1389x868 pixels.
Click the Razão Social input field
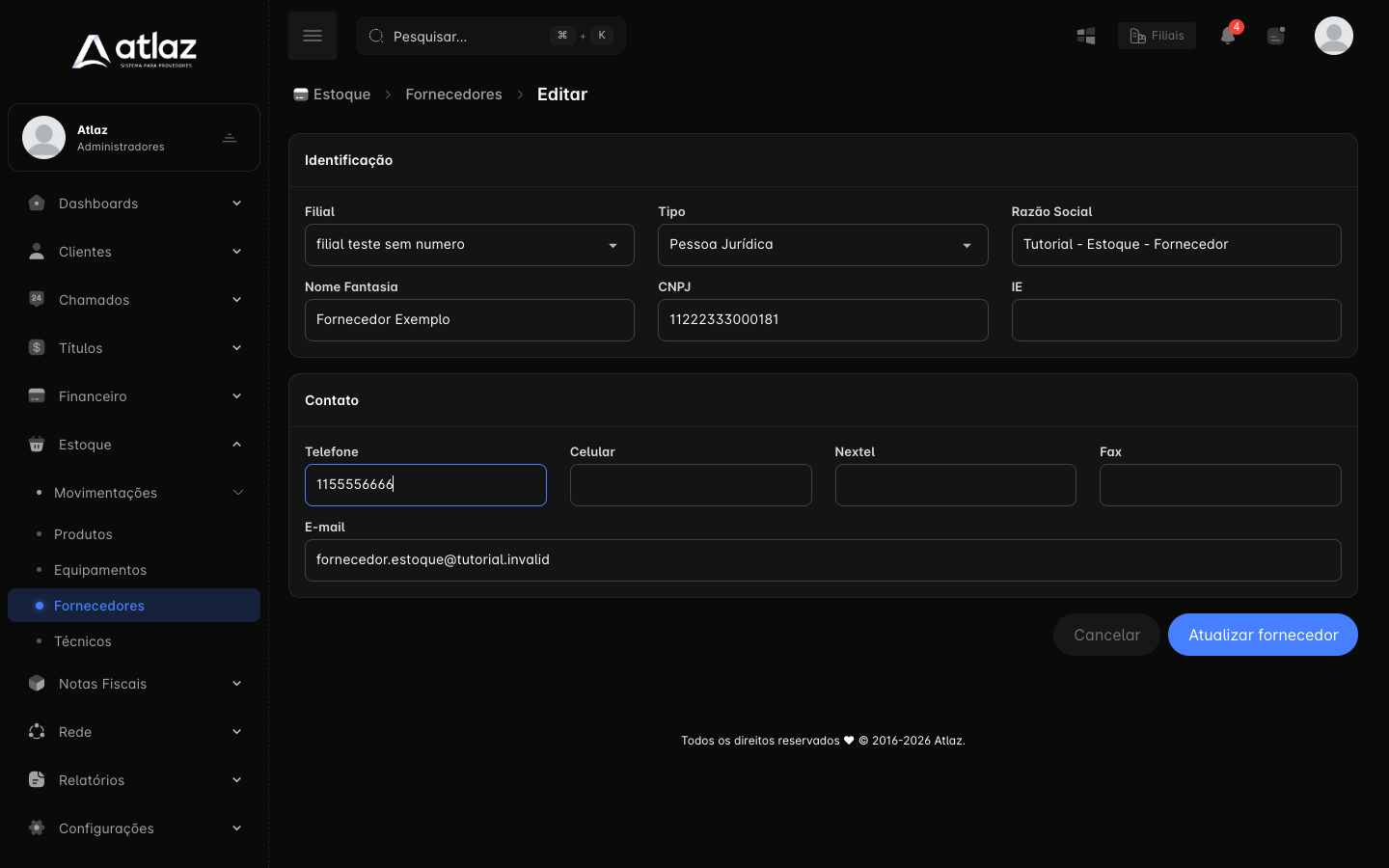point(1176,245)
